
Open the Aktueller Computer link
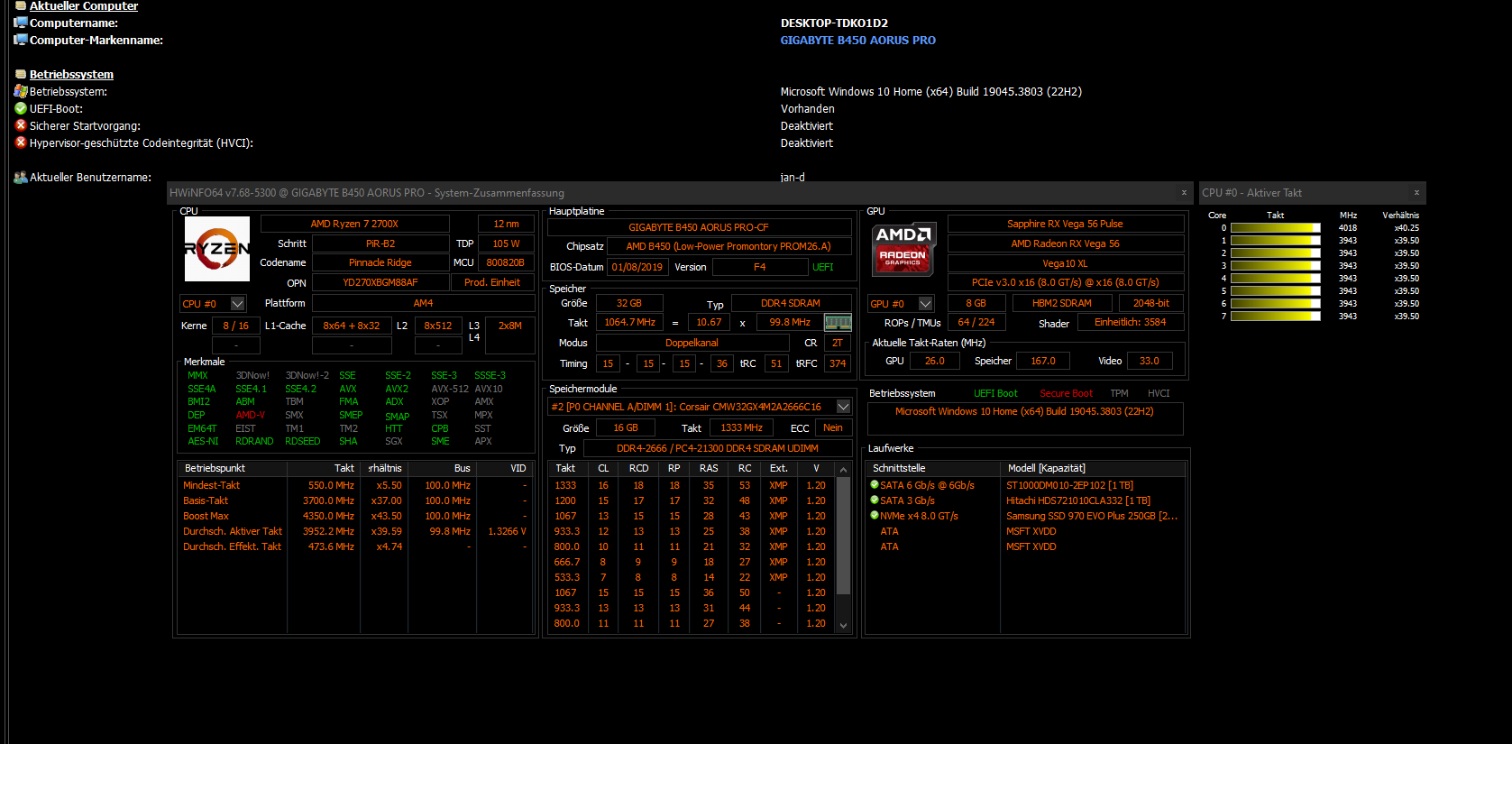click(x=84, y=5)
